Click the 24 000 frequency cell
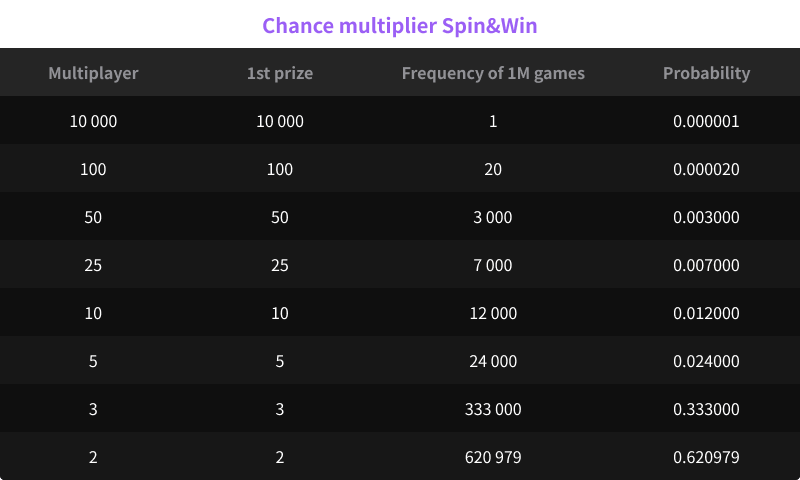The image size is (800, 480). point(493,361)
